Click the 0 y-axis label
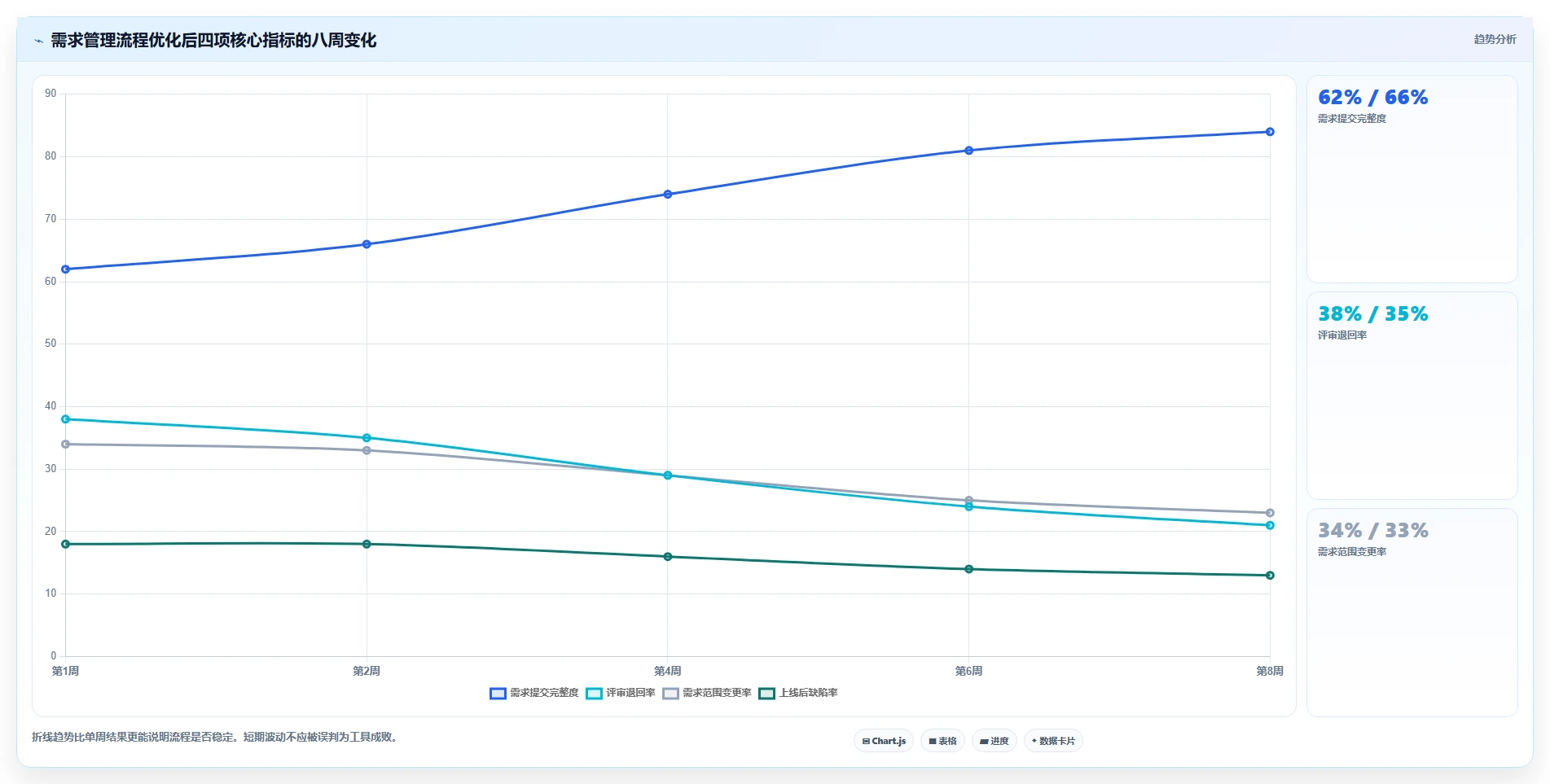This screenshot has height=784, width=1550. click(54, 656)
